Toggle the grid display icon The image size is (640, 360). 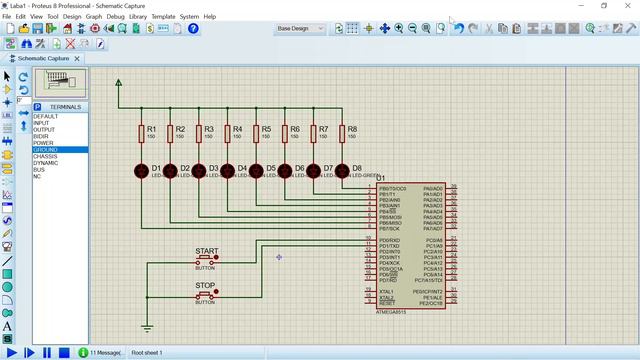(352, 29)
